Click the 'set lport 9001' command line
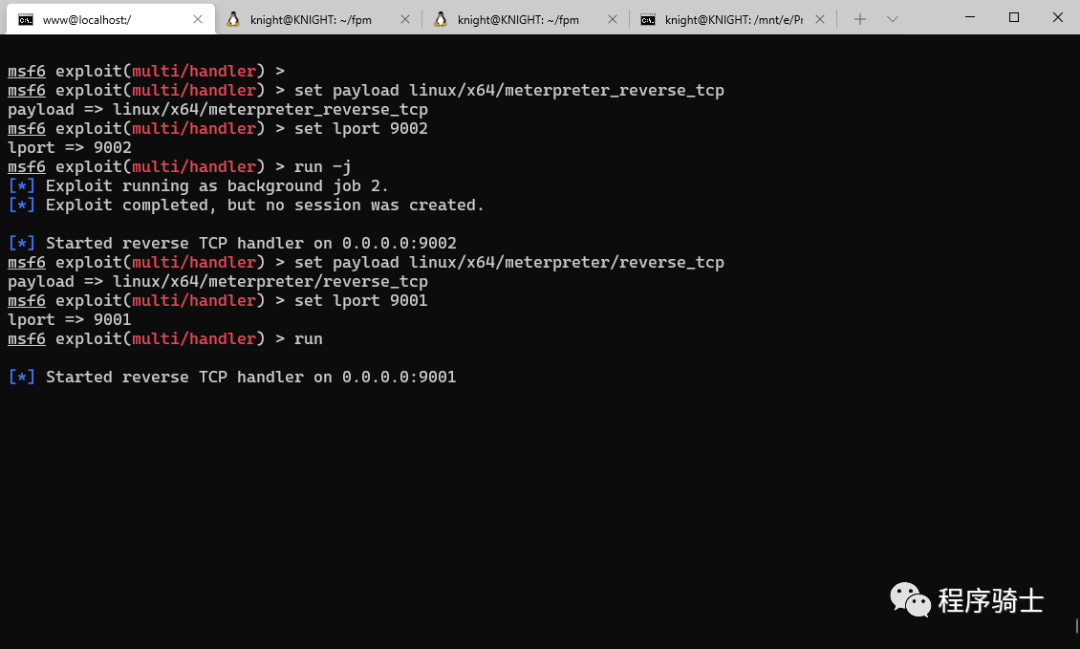 pos(218,300)
